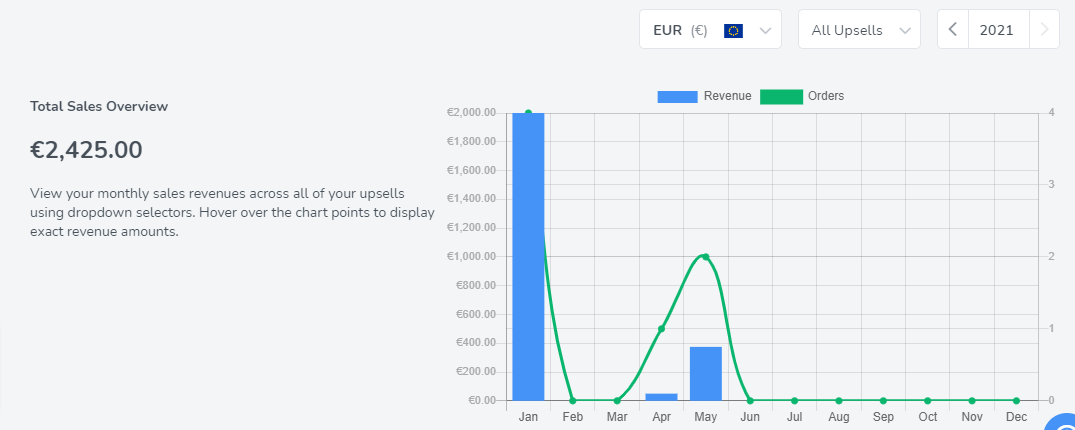This screenshot has height=430, width=1075.
Task: Click the December orders data point
Action: [x=1016, y=401]
